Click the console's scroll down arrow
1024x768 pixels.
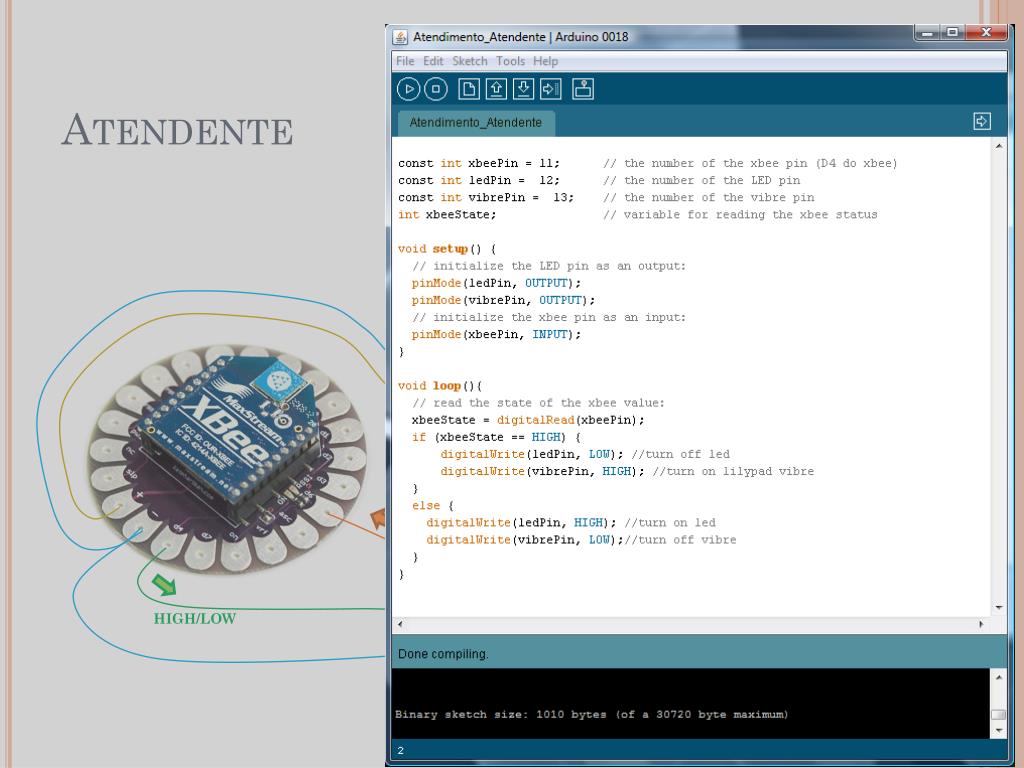[999, 730]
